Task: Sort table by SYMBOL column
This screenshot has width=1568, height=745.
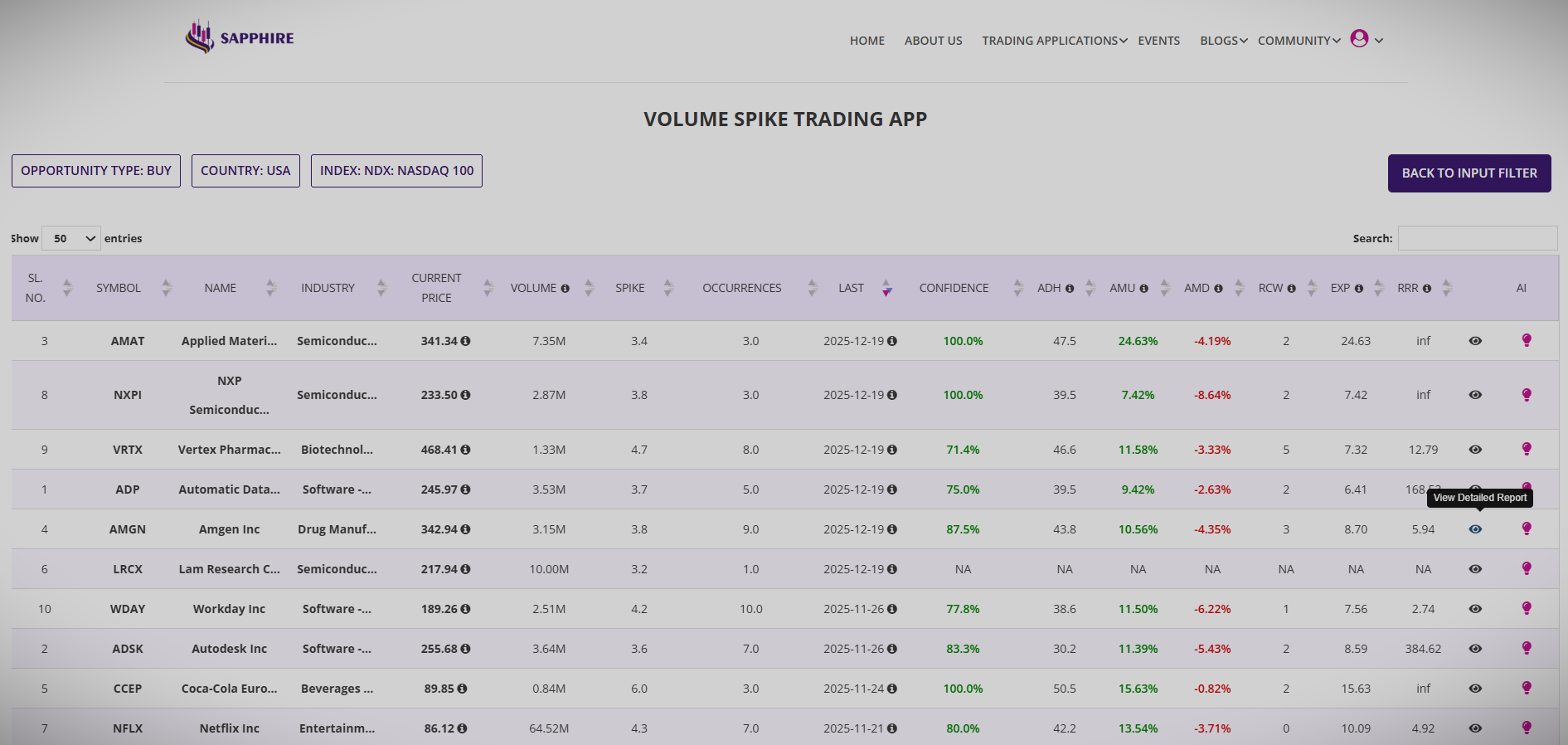Action: coord(166,288)
